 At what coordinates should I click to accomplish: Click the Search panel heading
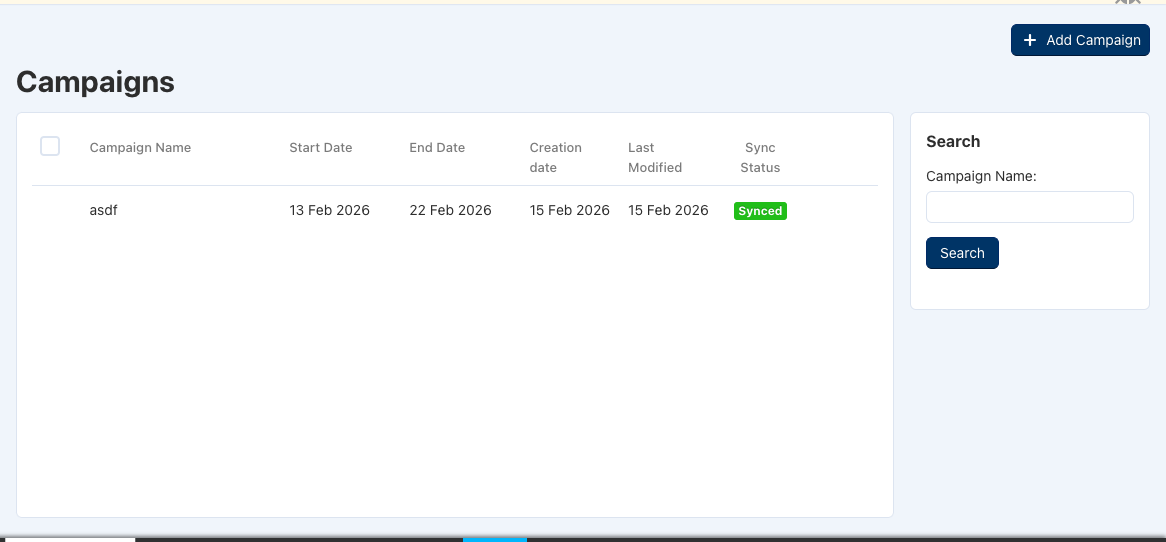tap(953, 142)
